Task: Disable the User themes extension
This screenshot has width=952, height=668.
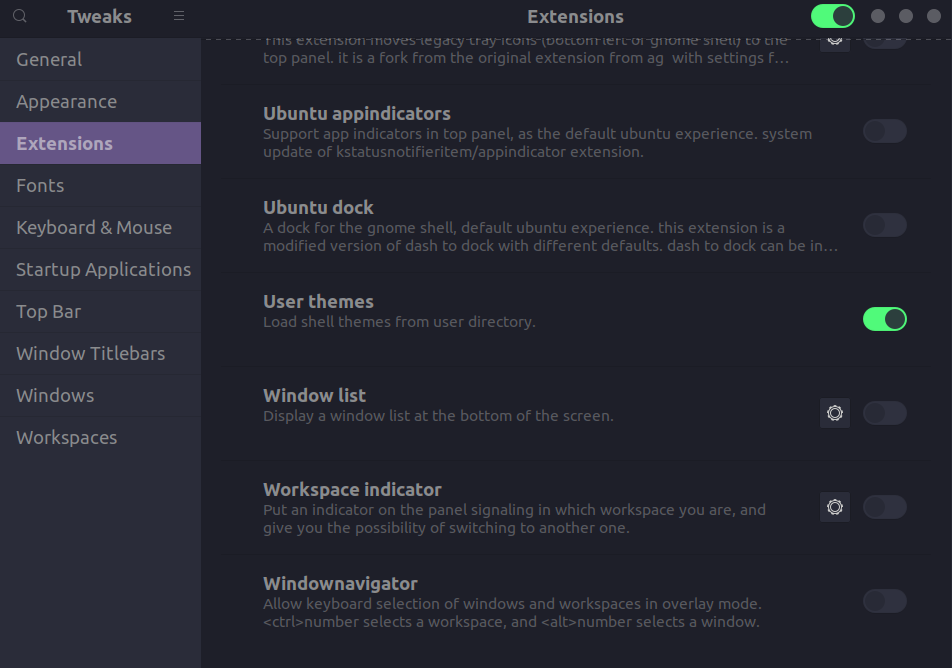Action: (884, 318)
